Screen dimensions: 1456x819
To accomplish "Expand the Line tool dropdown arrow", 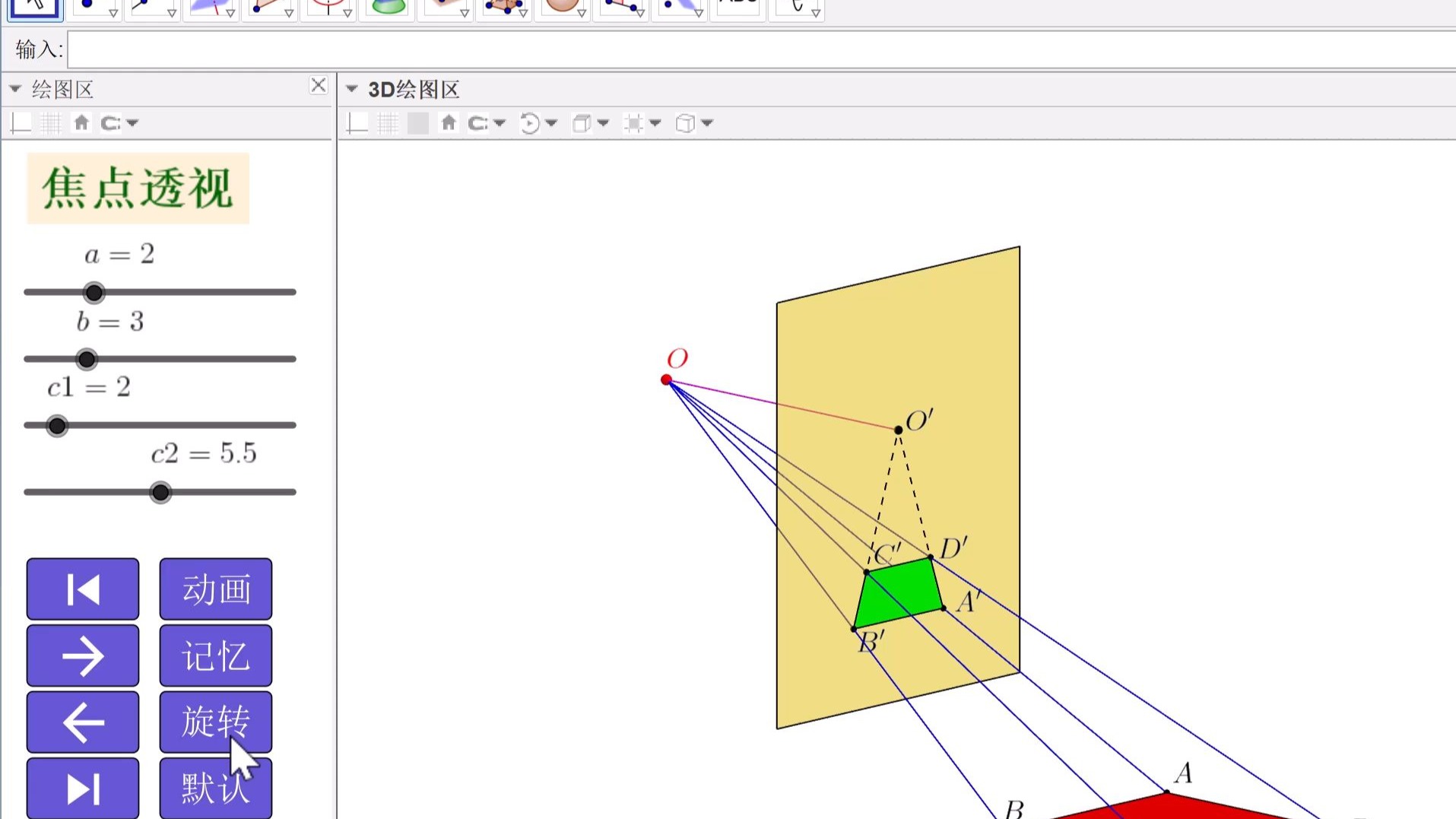I will (172, 14).
